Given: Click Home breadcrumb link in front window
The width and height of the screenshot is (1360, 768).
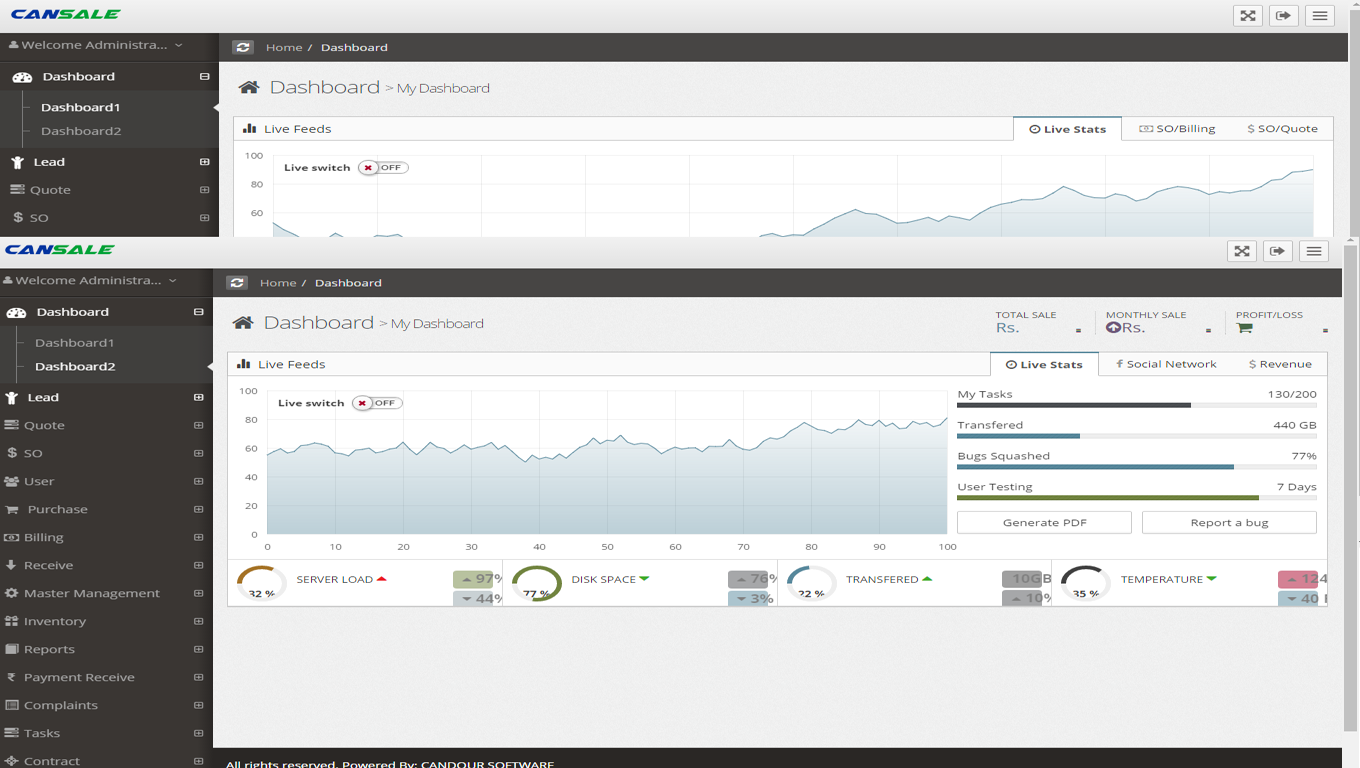Looking at the screenshot, I should coord(278,283).
